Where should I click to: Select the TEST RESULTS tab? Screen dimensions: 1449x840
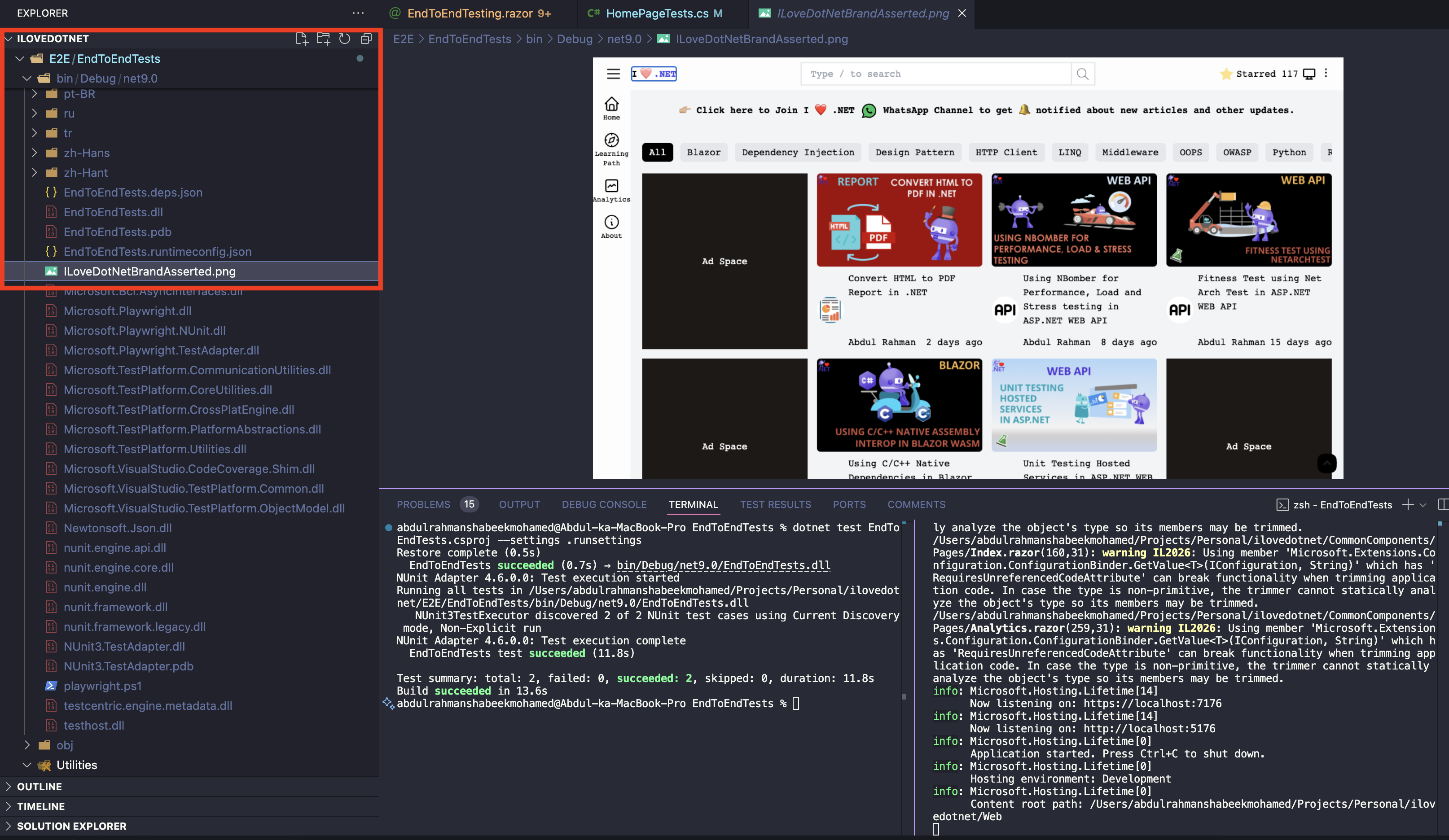pos(775,504)
